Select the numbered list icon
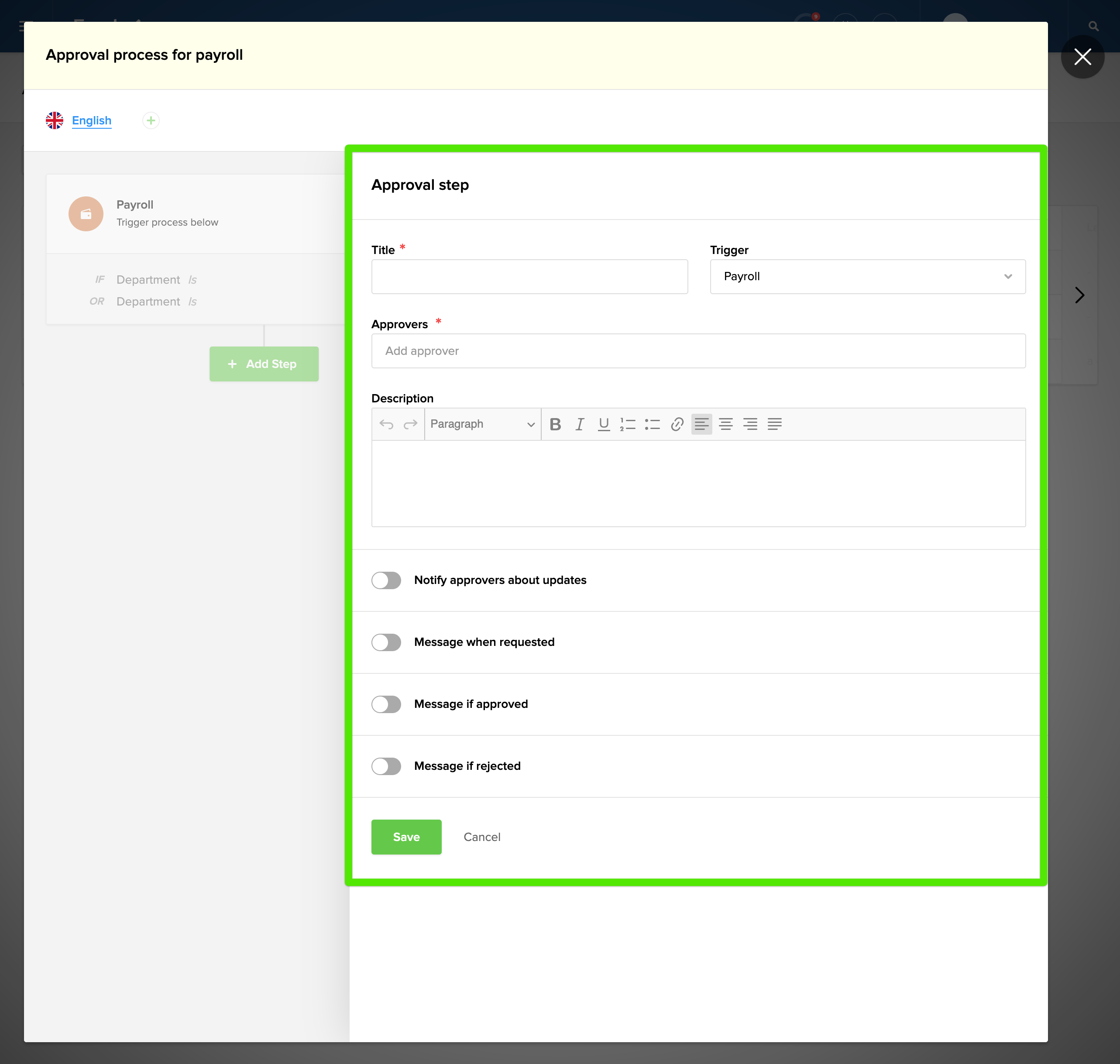The height and width of the screenshot is (1064, 1120). 628,424
